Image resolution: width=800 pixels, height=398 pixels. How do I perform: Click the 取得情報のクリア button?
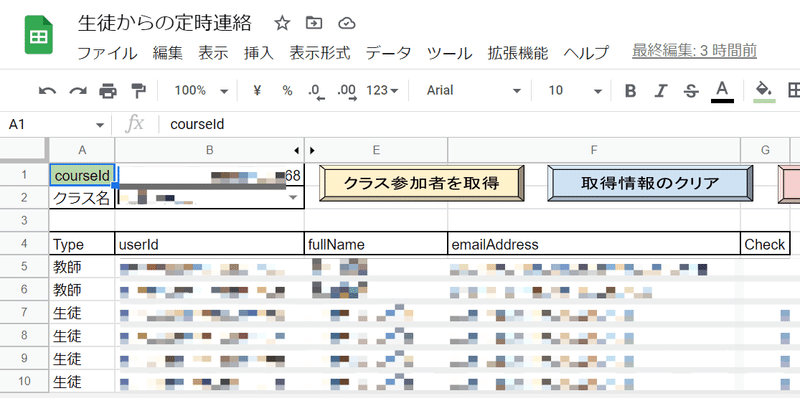[x=650, y=183]
